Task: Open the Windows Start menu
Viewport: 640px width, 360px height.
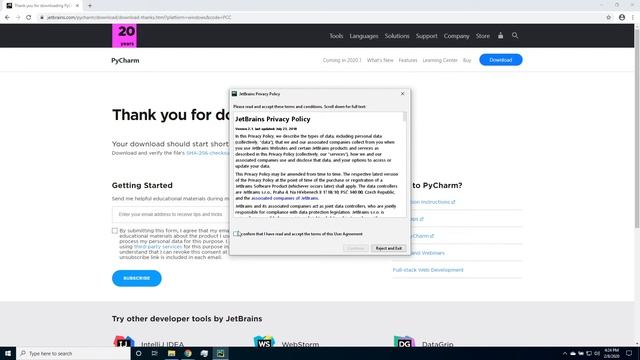Action: click(x=8, y=353)
